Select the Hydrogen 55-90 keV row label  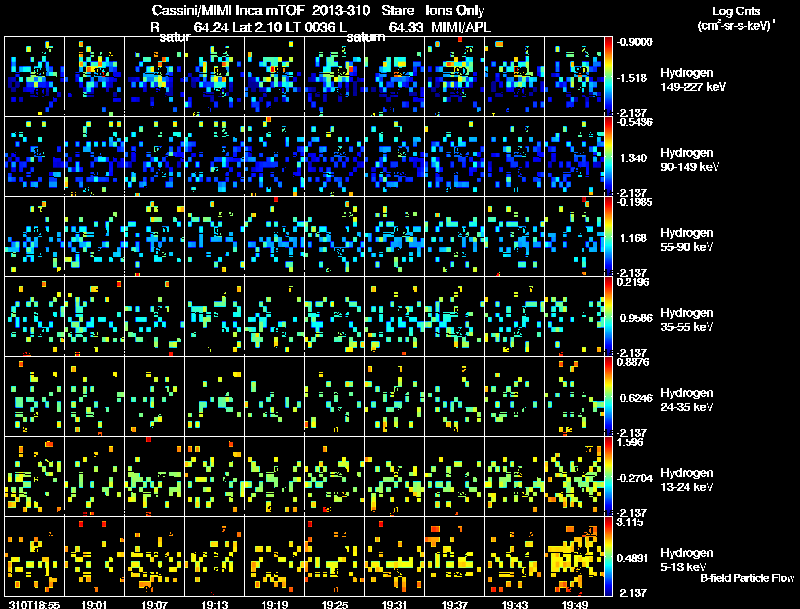pyautogui.click(x=687, y=240)
